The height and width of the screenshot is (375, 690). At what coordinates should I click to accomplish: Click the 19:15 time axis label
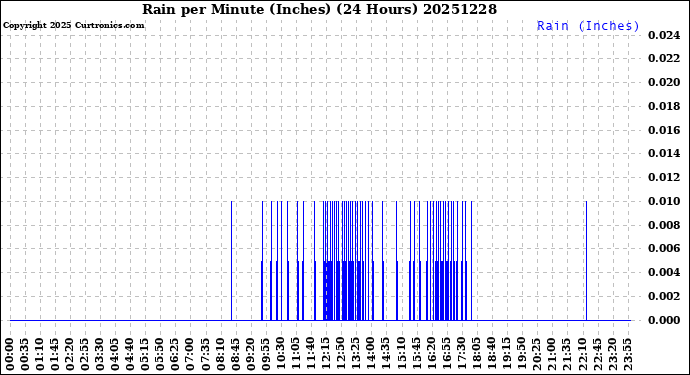[507, 355]
